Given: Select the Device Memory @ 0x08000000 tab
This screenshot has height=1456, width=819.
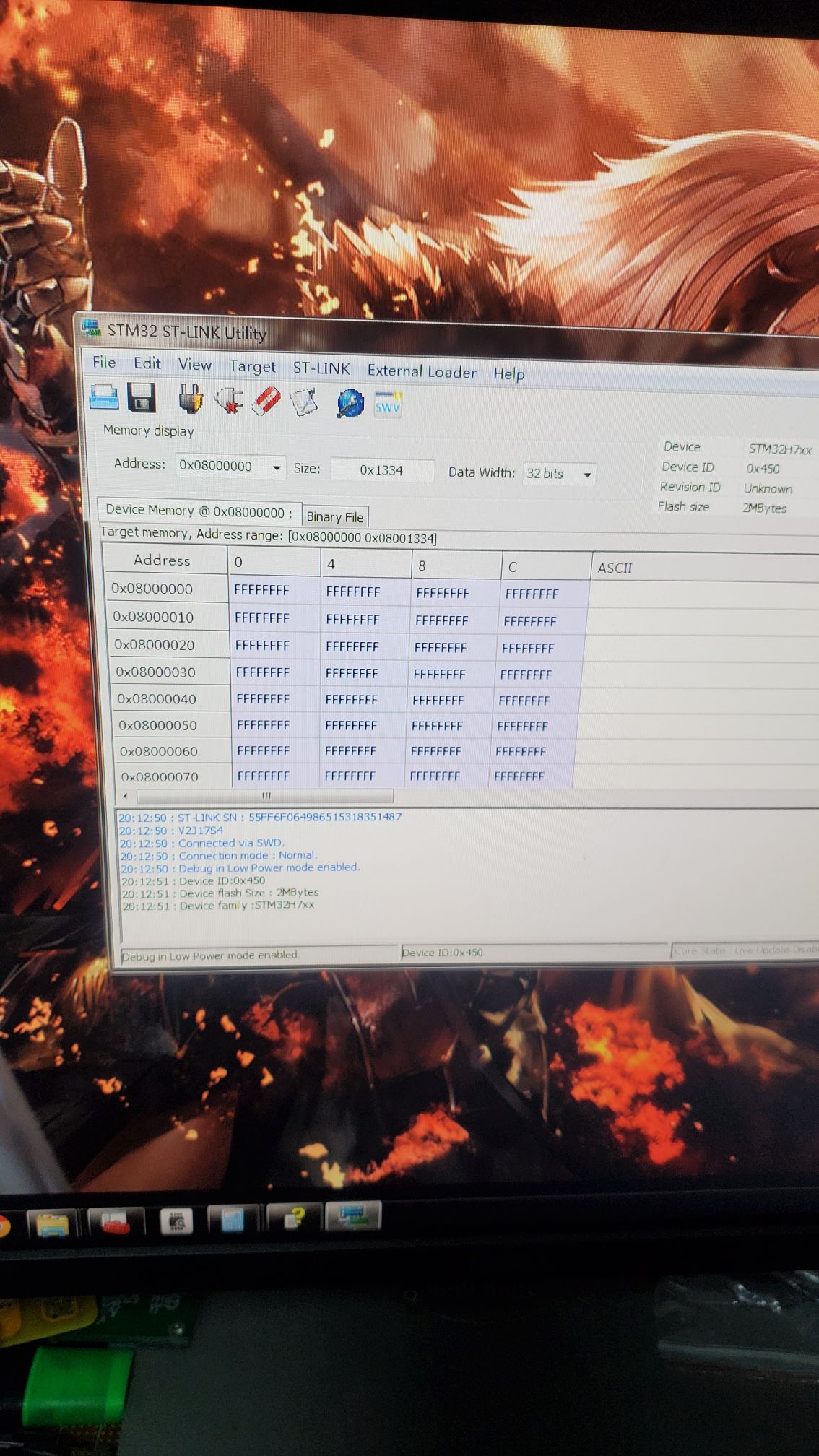Looking at the screenshot, I should (199, 511).
